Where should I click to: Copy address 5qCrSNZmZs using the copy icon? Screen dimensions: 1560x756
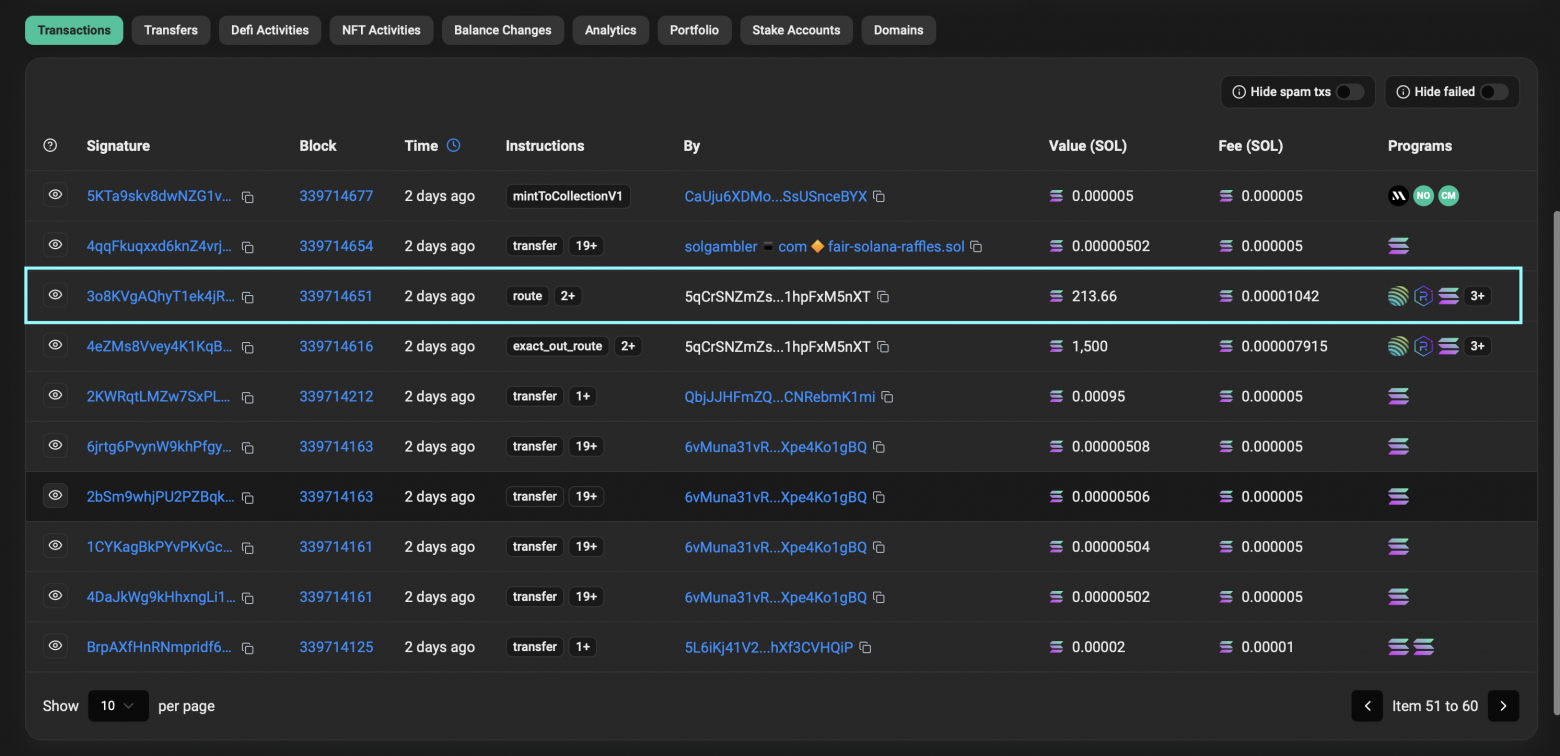tap(882, 296)
